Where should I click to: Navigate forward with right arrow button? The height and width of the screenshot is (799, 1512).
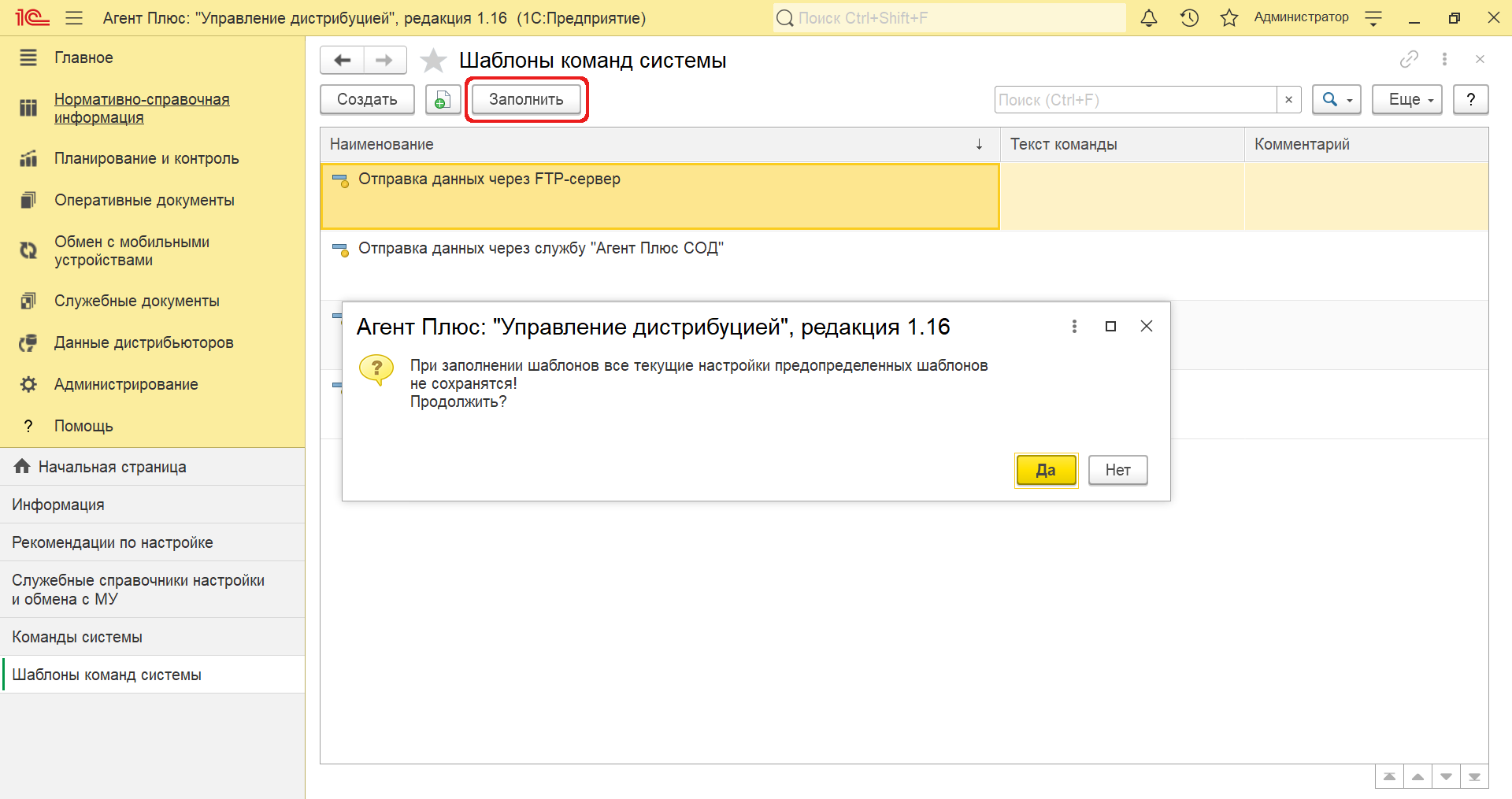[385, 60]
